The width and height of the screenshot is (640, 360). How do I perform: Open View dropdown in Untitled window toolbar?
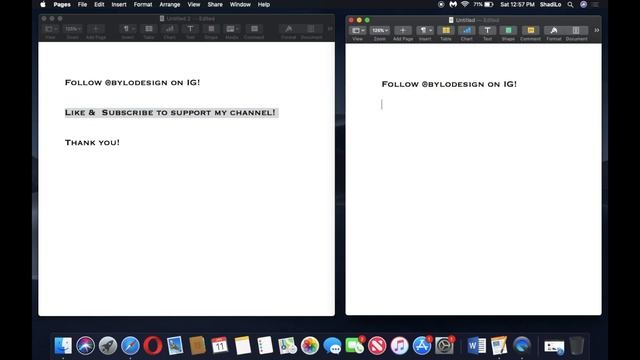pos(358,31)
